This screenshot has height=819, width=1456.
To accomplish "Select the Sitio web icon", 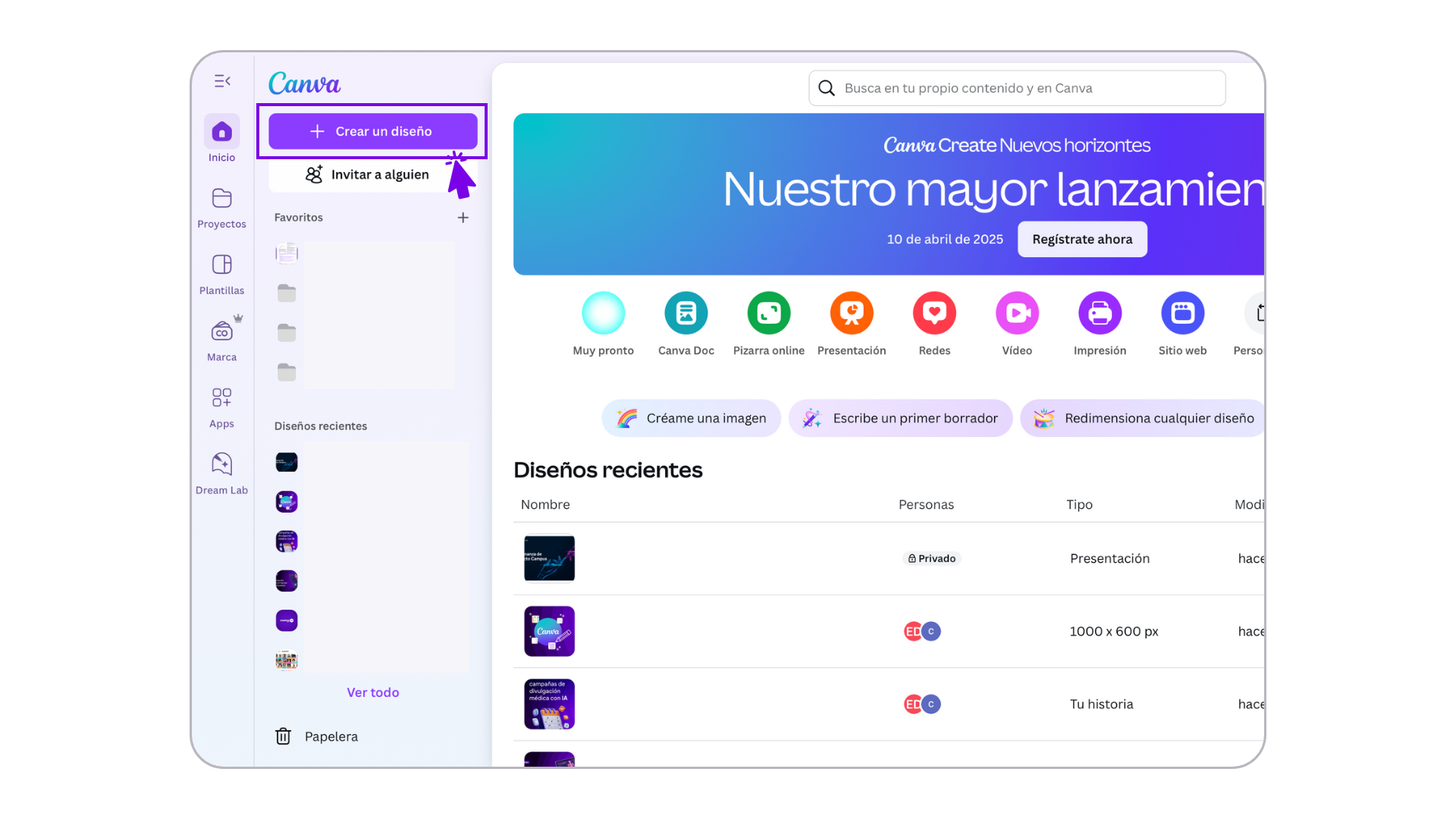I will point(1182,313).
